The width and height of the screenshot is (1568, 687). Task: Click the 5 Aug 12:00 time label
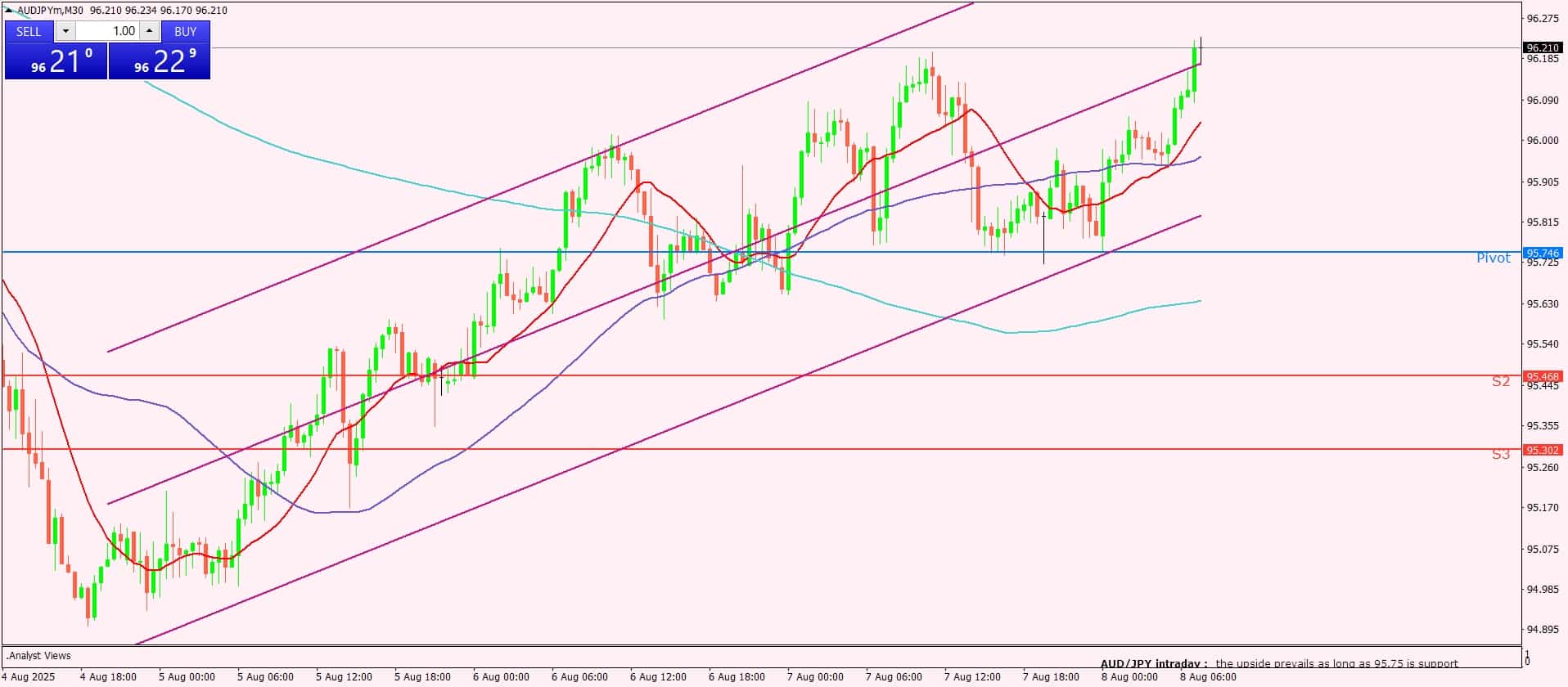pyautogui.click(x=344, y=676)
